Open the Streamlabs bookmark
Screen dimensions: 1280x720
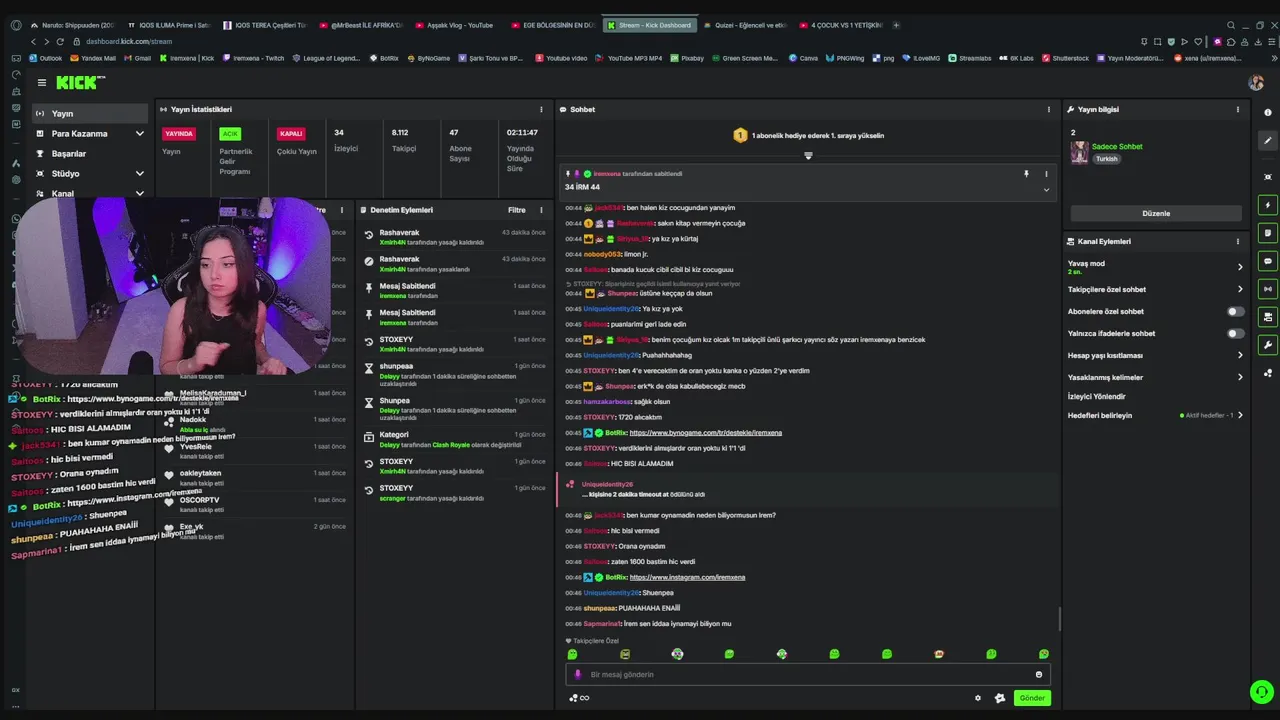click(970, 58)
